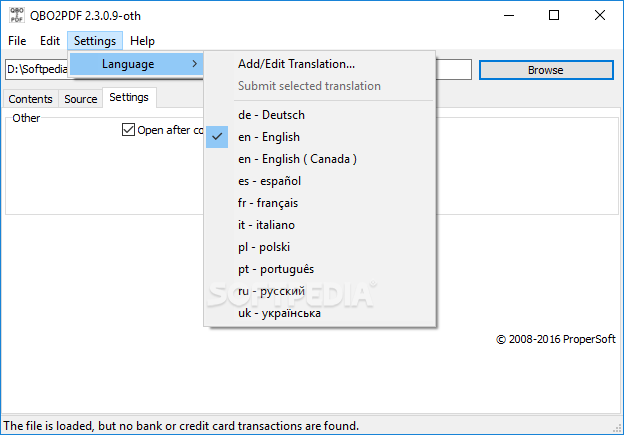
Task: Open the Help menu
Action: click(142, 41)
